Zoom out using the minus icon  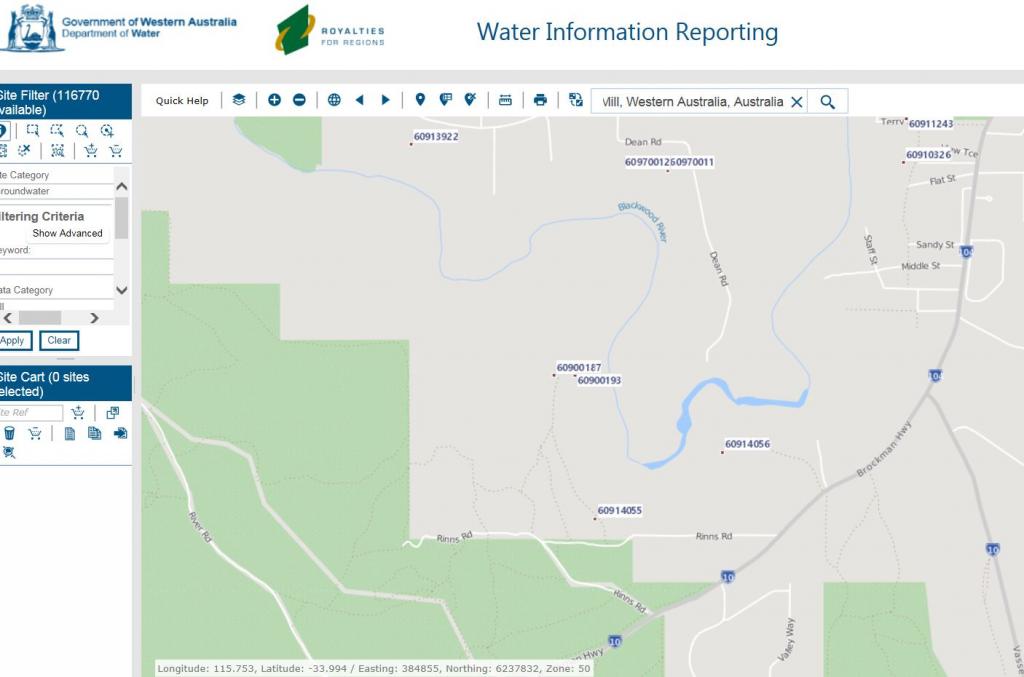coord(299,100)
